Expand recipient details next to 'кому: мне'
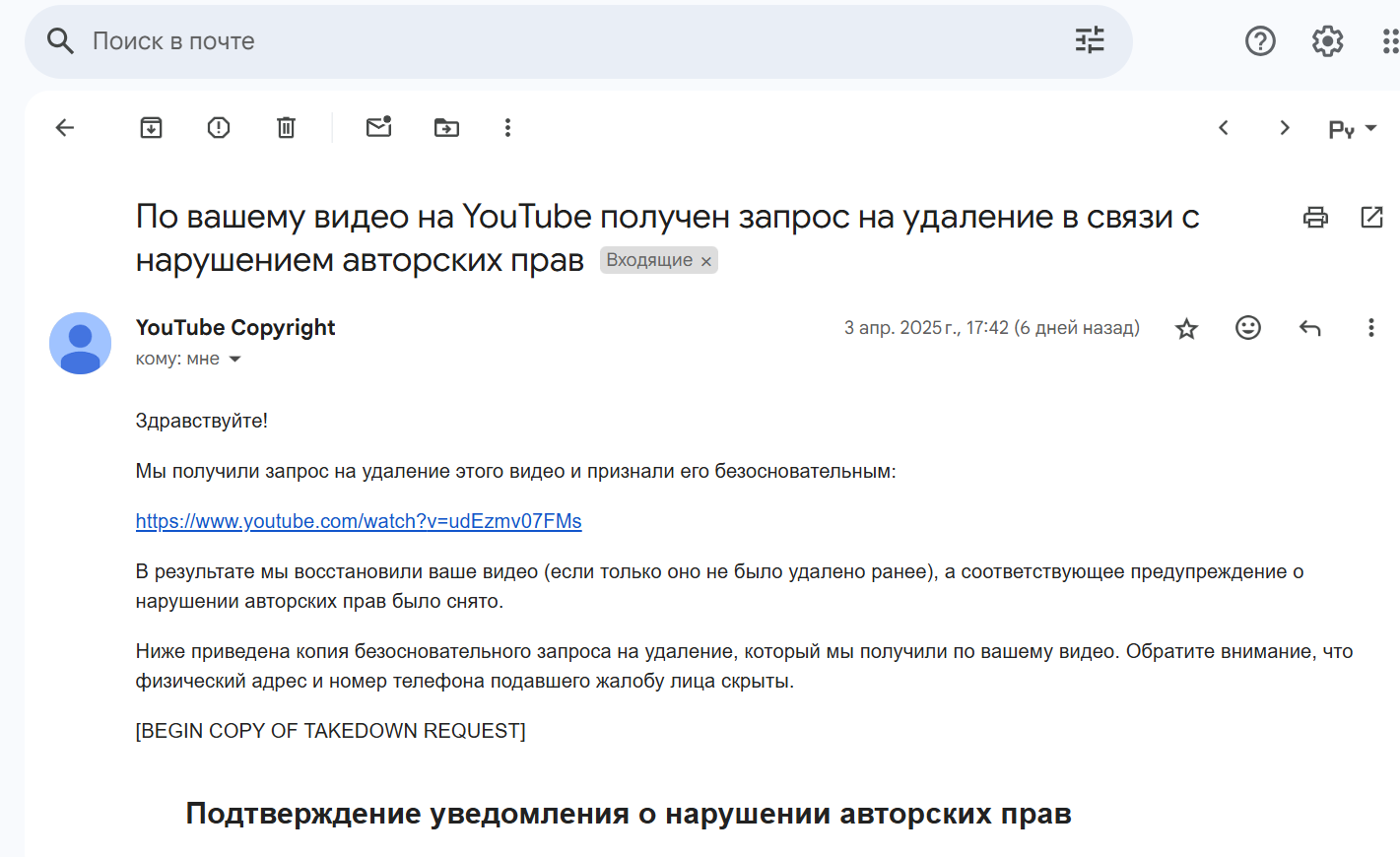This screenshot has width=1400, height=857. pyautogui.click(x=235, y=360)
